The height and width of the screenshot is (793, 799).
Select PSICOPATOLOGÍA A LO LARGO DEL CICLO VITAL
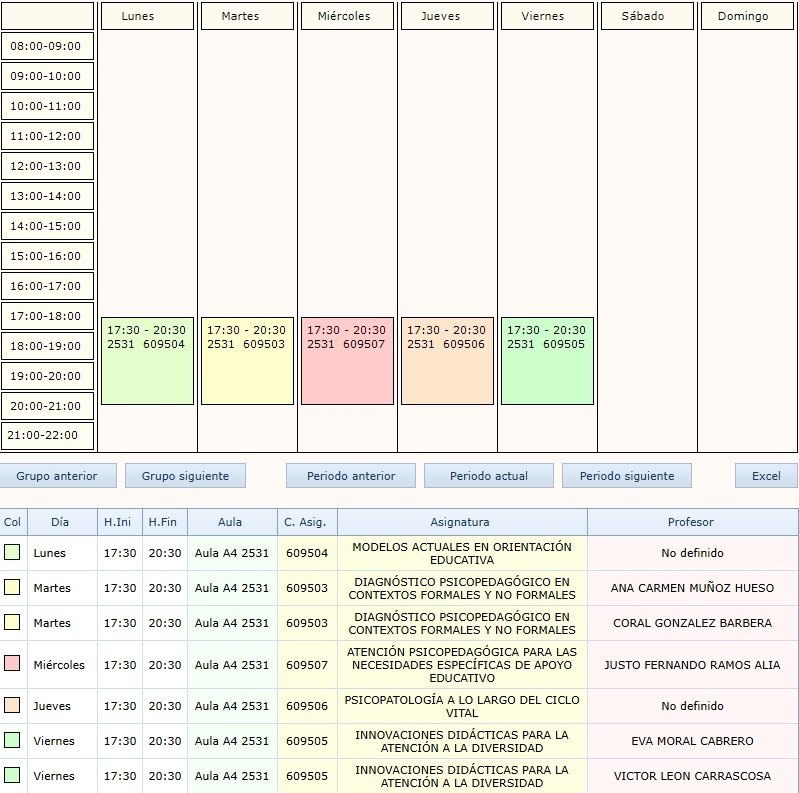(x=462, y=706)
